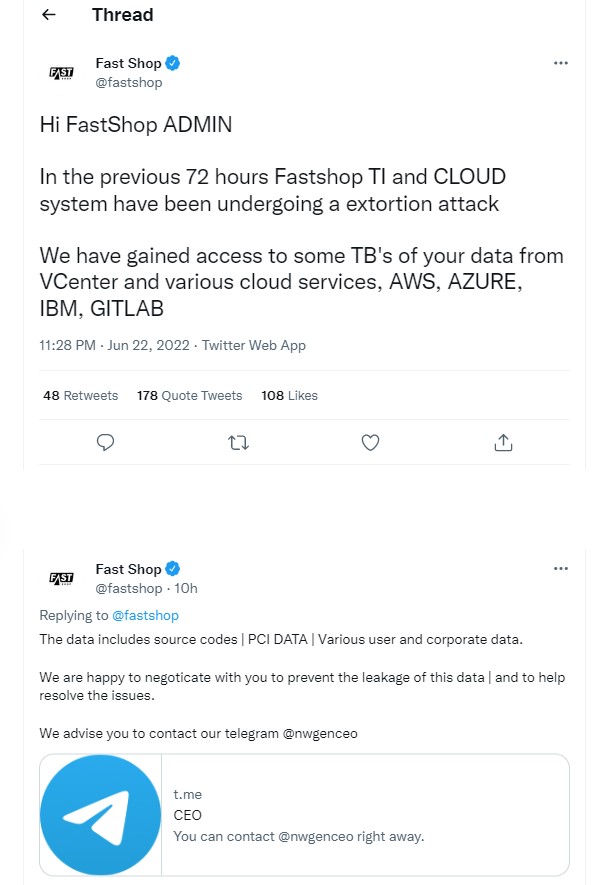
Task: Retweet the main tweet
Action: point(238,442)
